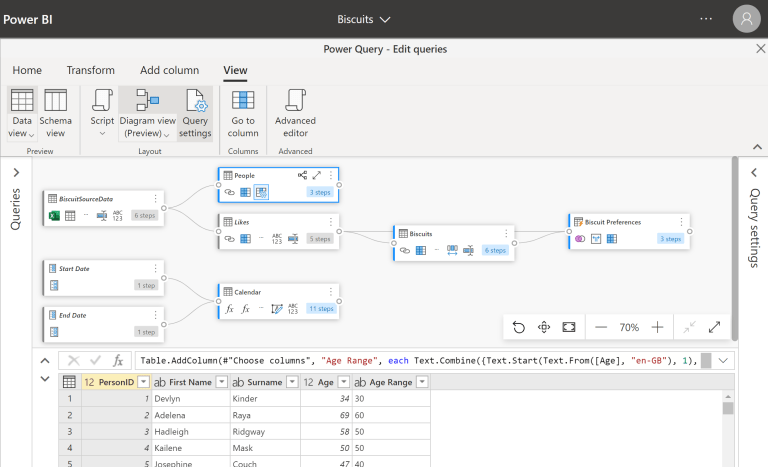Open the Home ribbon tab
Viewport: 768px width, 467px height.
(27, 70)
